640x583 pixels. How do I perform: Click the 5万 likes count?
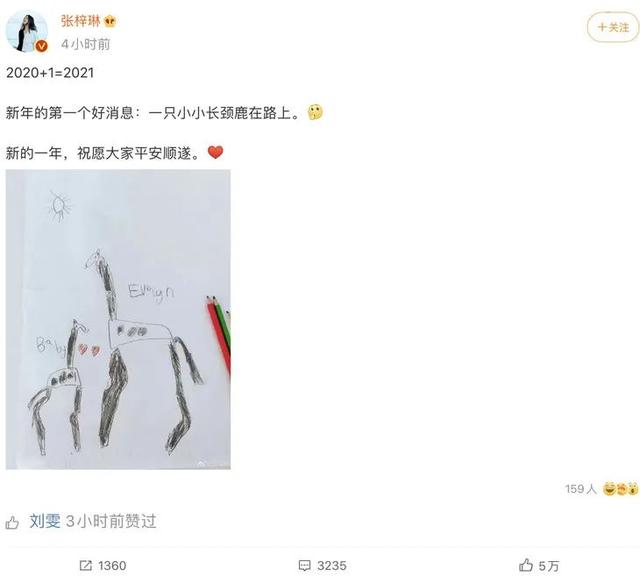pyautogui.click(x=549, y=566)
